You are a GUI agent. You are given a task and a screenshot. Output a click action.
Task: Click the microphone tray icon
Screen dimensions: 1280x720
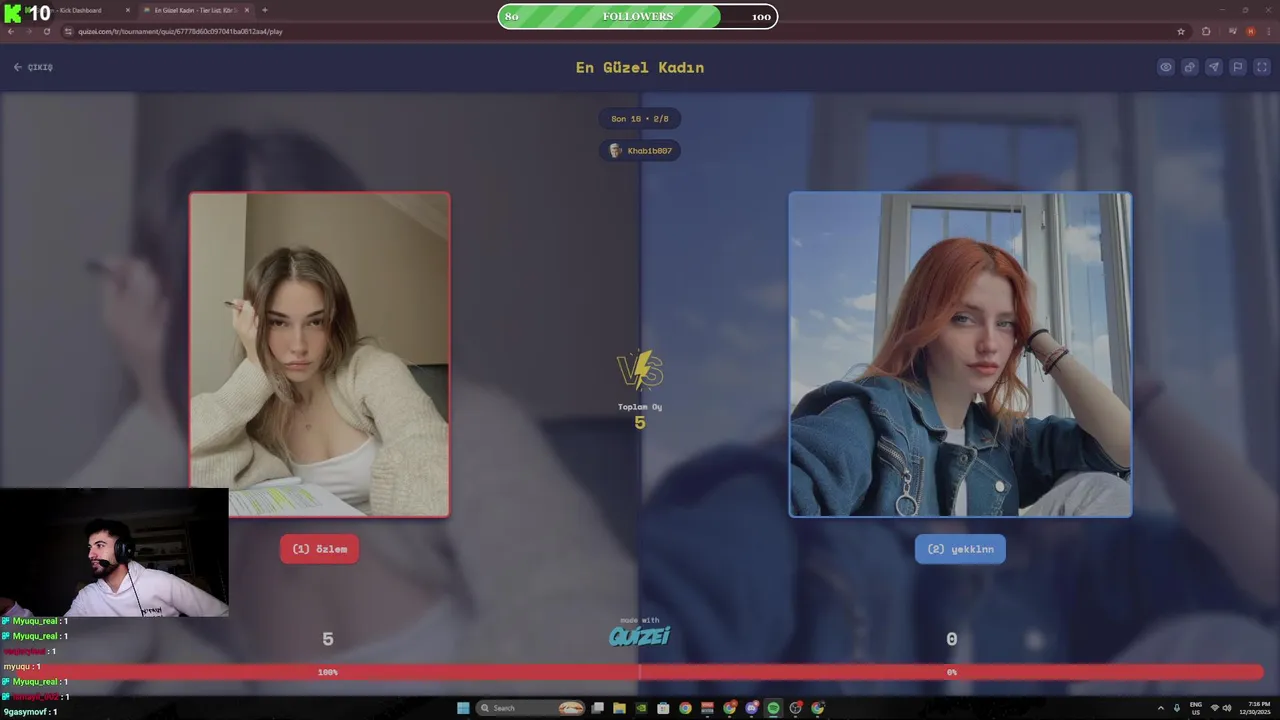(1177, 708)
